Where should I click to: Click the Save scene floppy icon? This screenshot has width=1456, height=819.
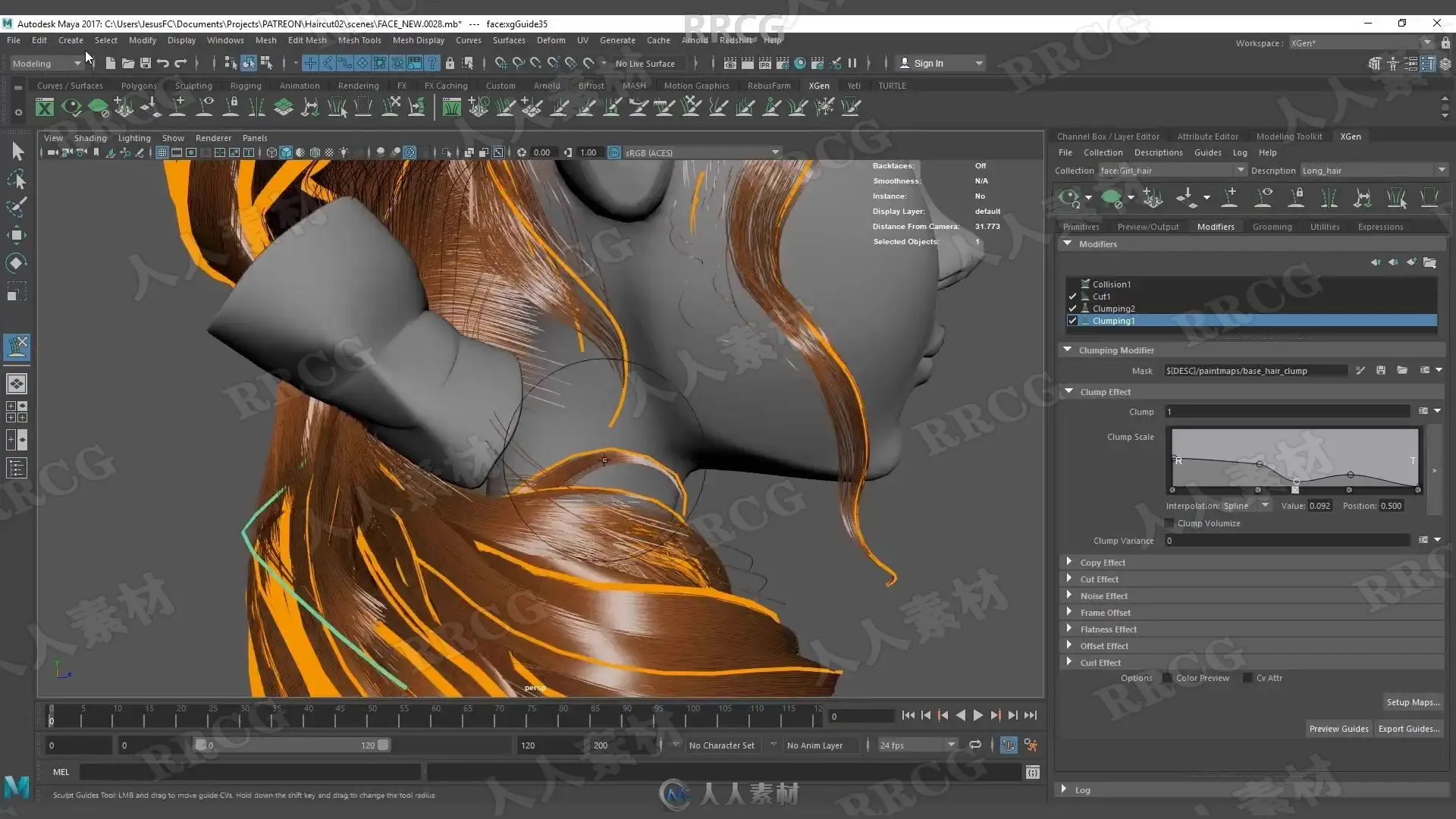[x=145, y=63]
